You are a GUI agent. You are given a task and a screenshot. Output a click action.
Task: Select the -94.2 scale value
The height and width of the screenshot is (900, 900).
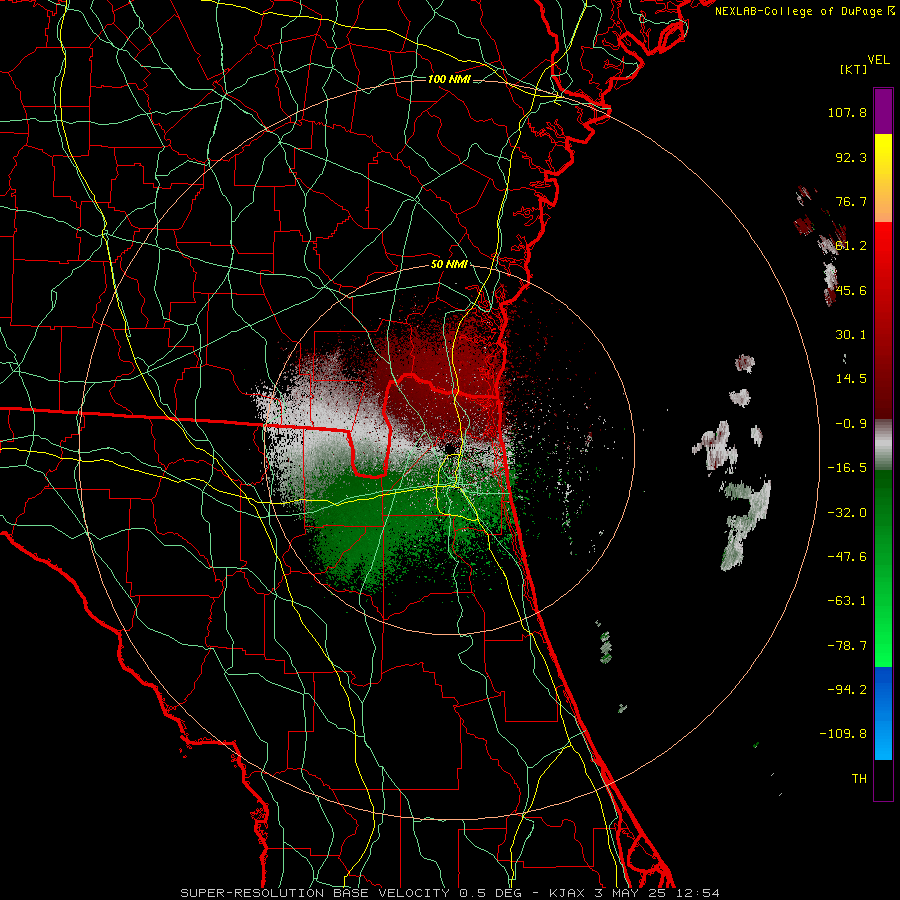coord(847,690)
